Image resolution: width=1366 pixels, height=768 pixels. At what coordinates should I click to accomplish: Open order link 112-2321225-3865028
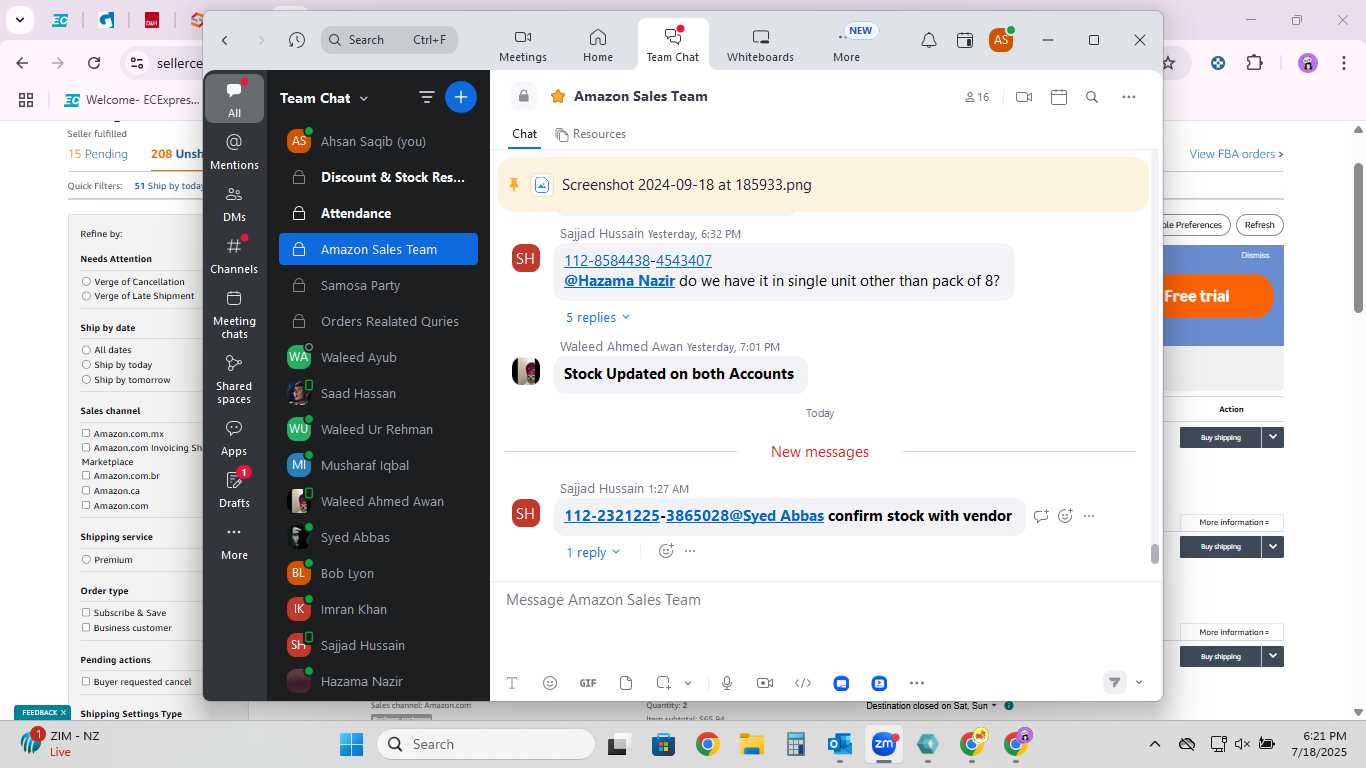pyautogui.click(x=646, y=516)
